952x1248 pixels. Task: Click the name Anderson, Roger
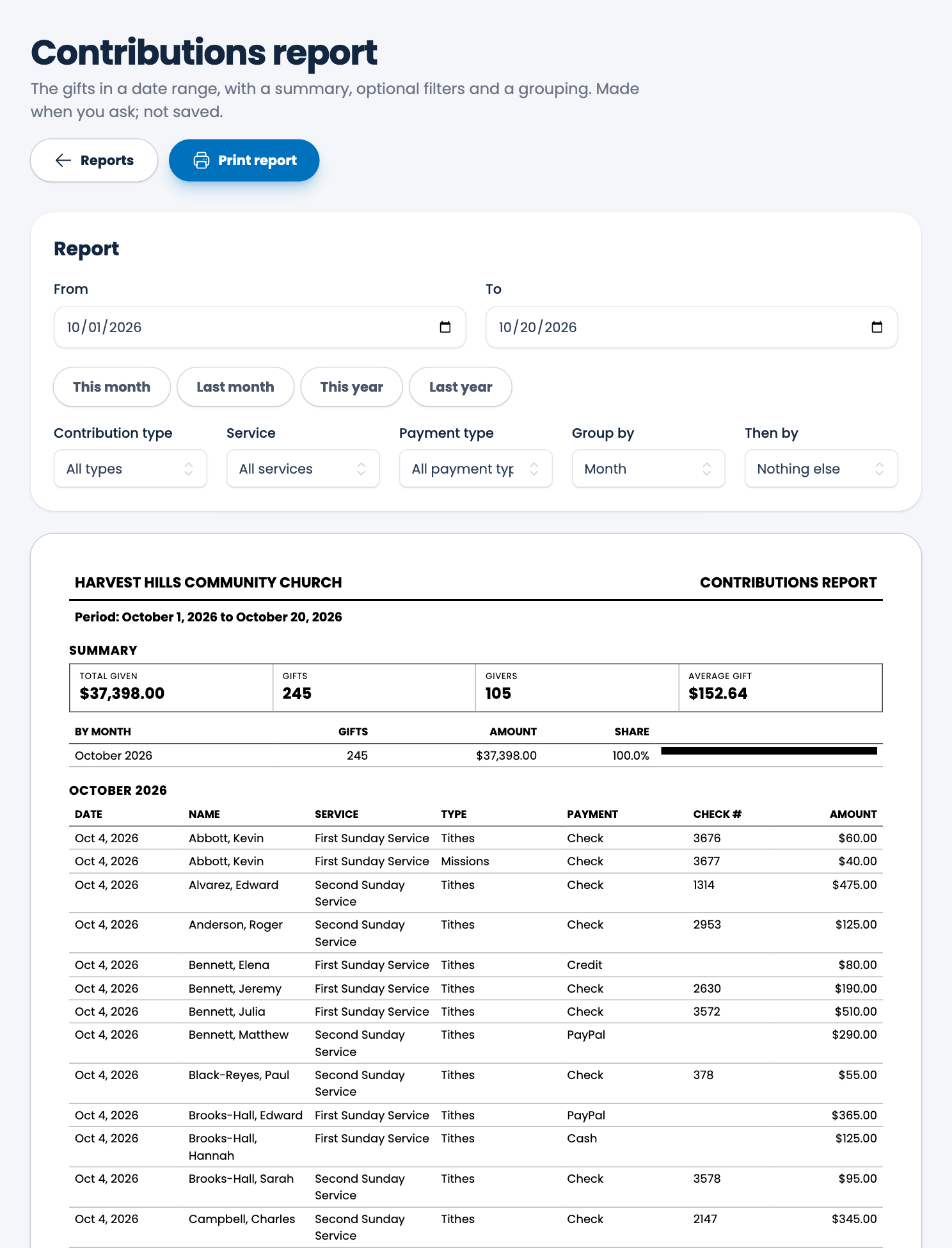pyautogui.click(x=235, y=924)
